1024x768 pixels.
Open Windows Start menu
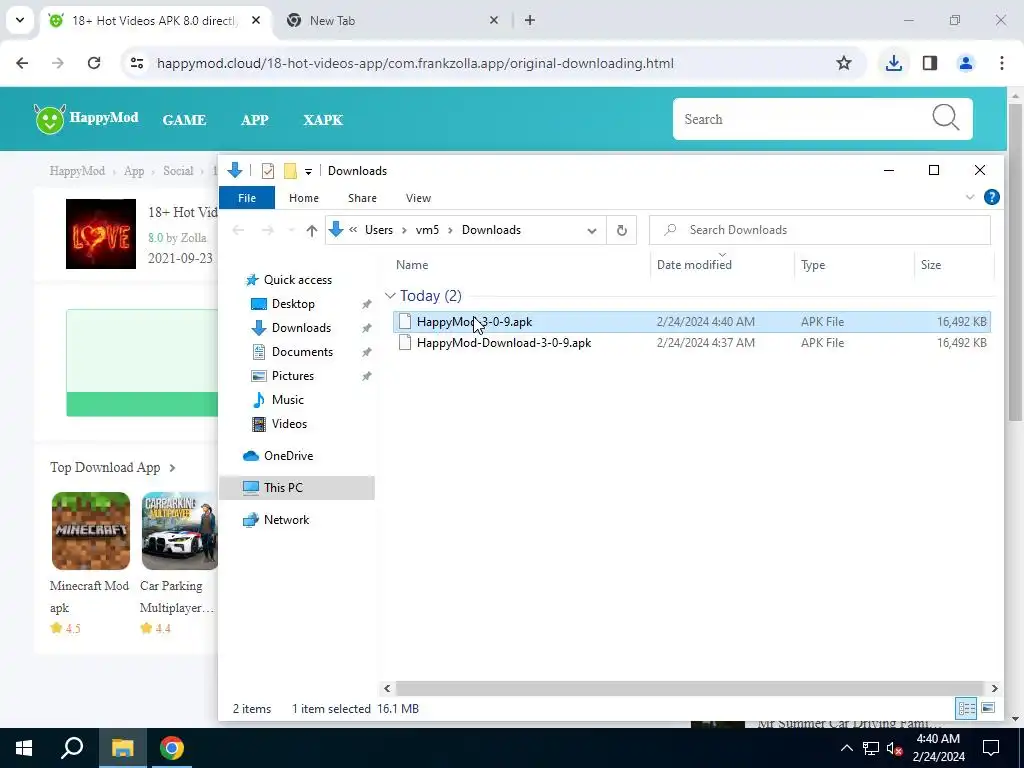(24, 748)
